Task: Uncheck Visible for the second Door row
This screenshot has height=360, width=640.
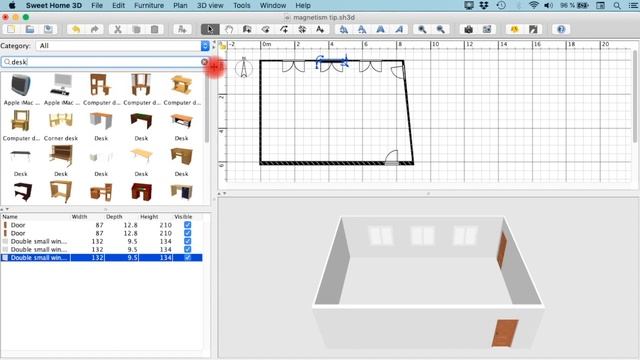Action: pos(187,233)
